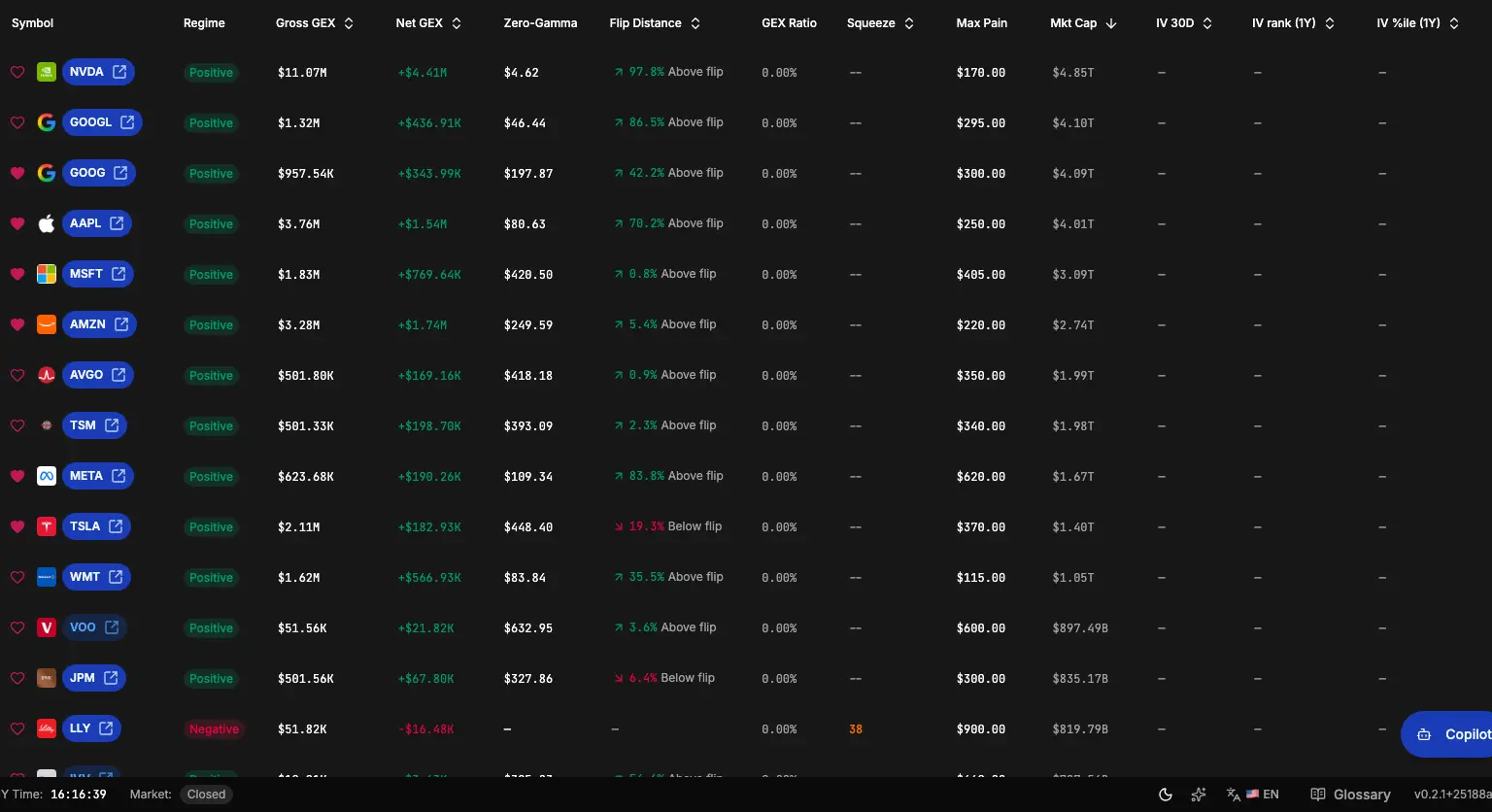
Task: Click the "97.8% Above flip" cell
Action: [668, 72]
